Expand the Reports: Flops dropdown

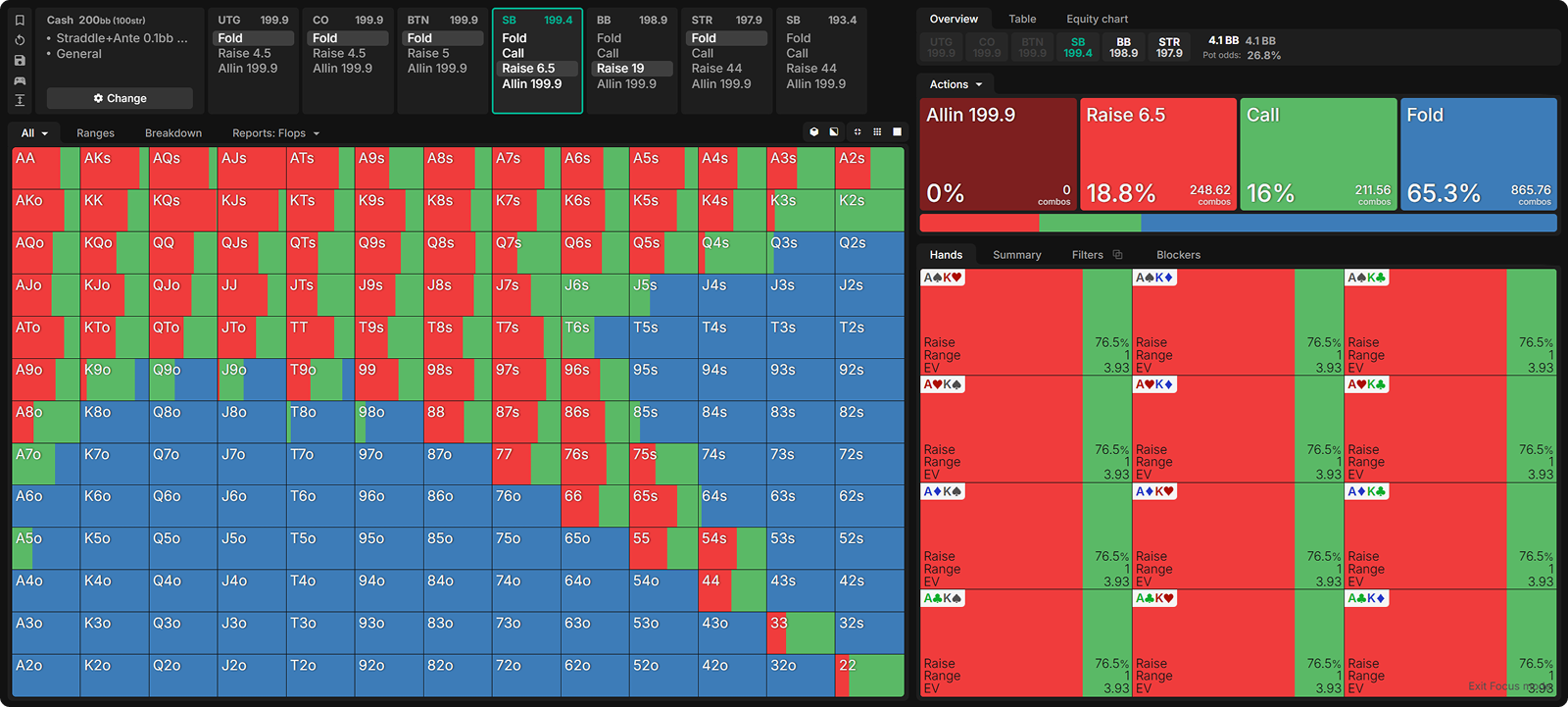(275, 133)
